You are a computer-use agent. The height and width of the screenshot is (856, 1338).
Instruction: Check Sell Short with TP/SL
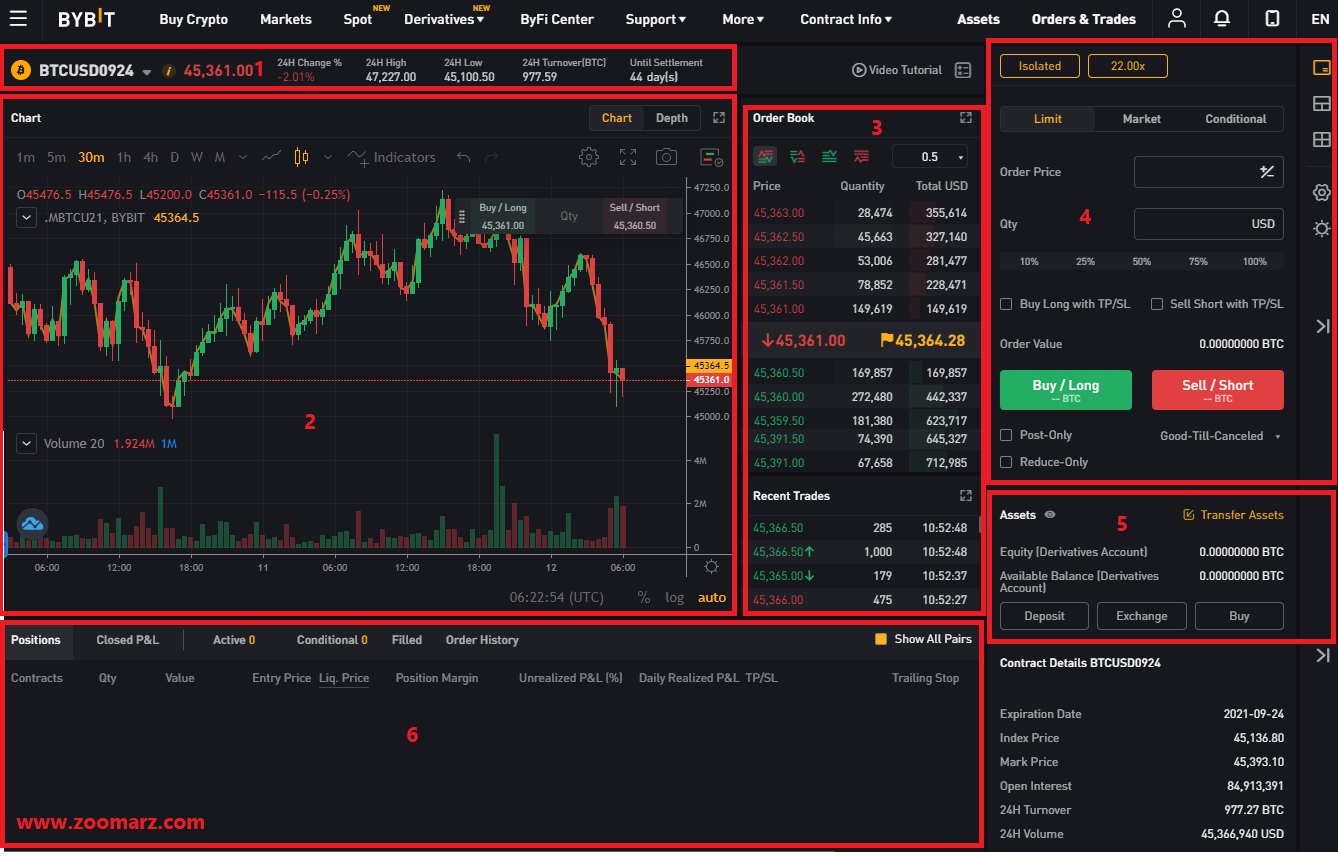1157,304
